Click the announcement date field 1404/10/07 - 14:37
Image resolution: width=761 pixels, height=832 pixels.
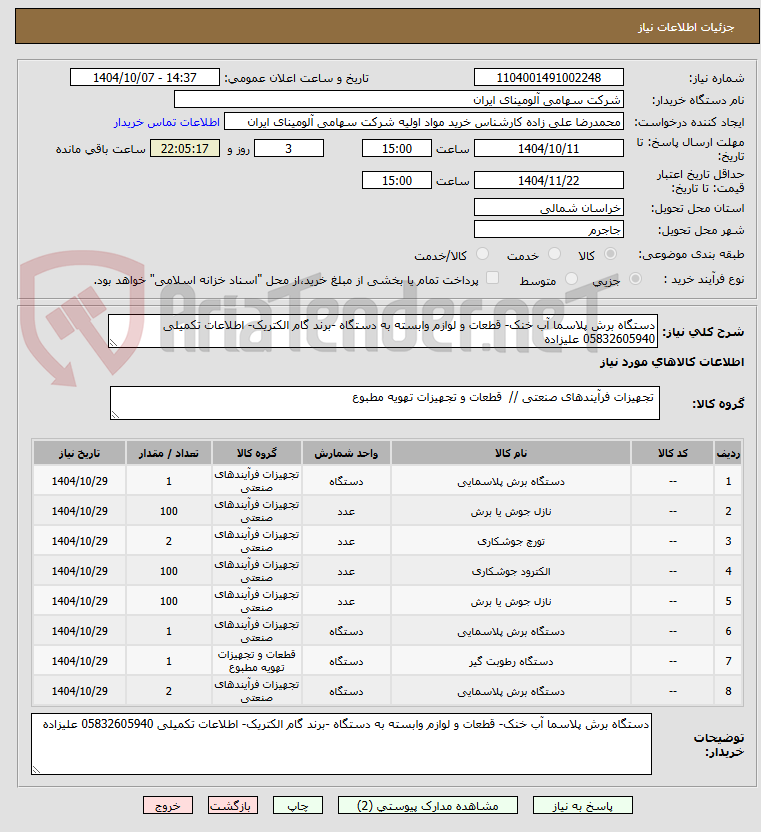[x=145, y=77]
